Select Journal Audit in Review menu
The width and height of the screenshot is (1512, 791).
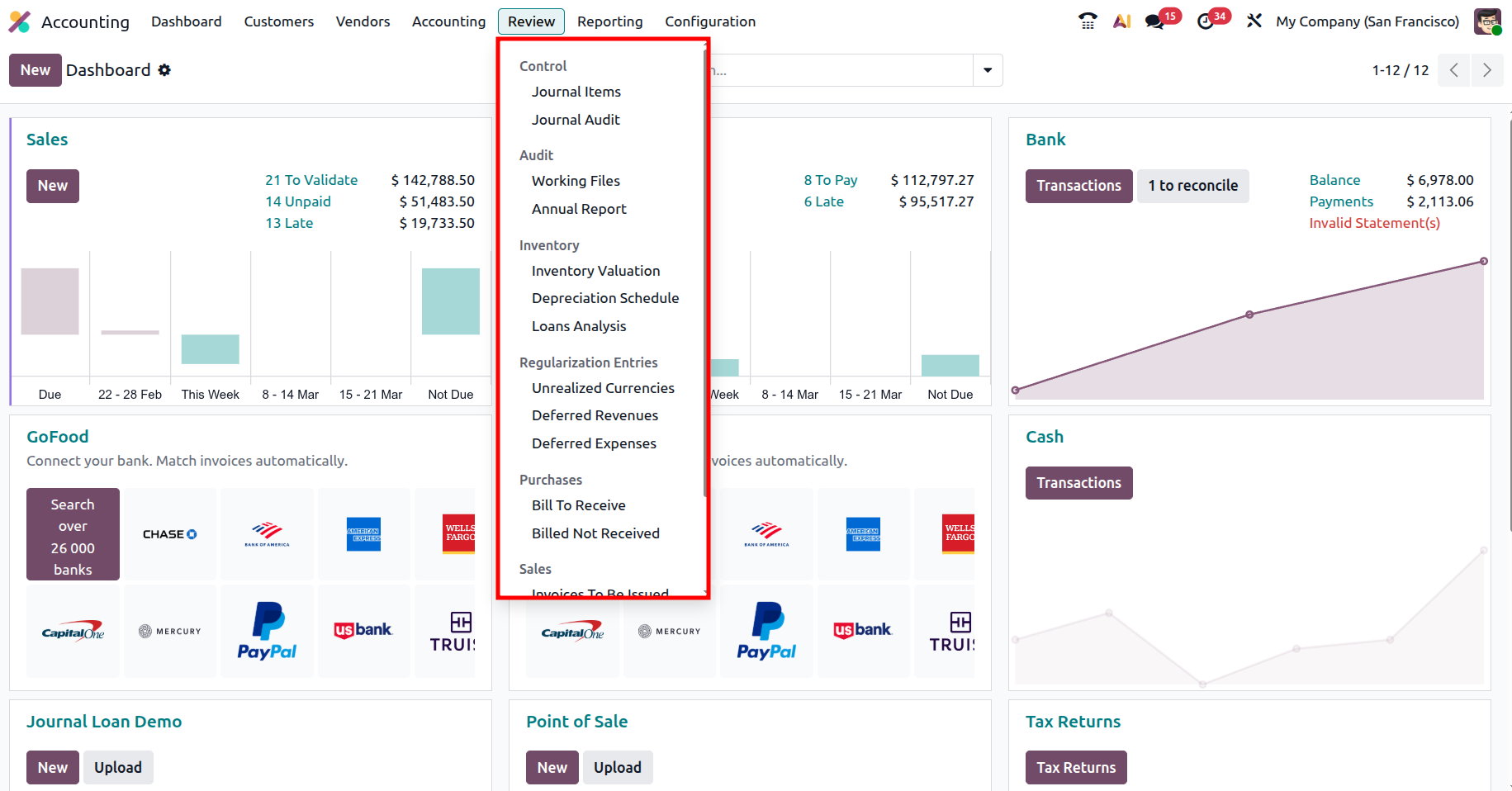click(576, 120)
